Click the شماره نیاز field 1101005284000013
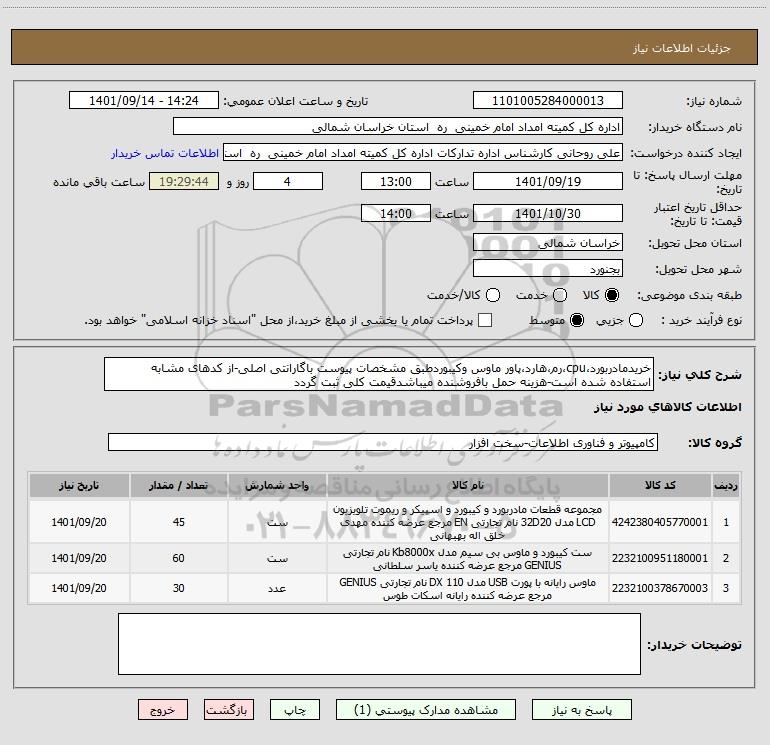 click(x=548, y=101)
